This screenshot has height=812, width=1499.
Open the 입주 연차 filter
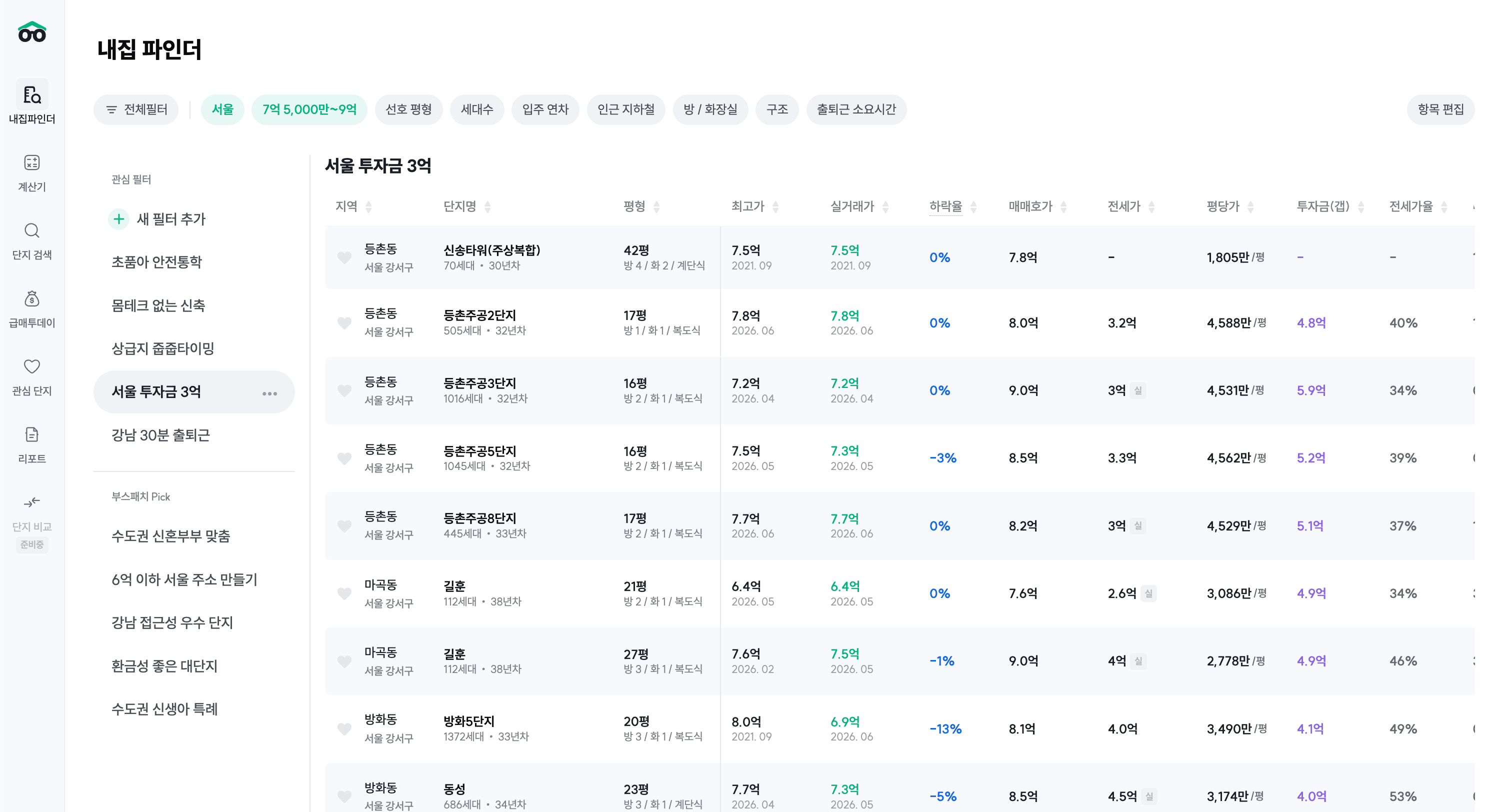tap(545, 109)
